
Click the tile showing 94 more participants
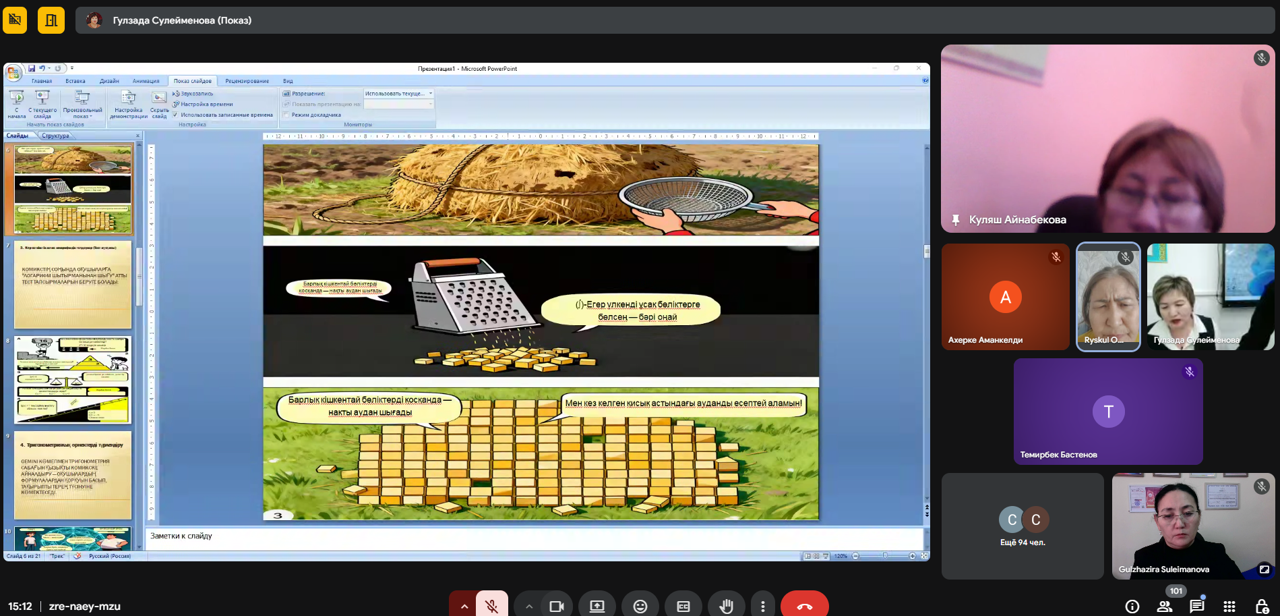click(x=1022, y=526)
